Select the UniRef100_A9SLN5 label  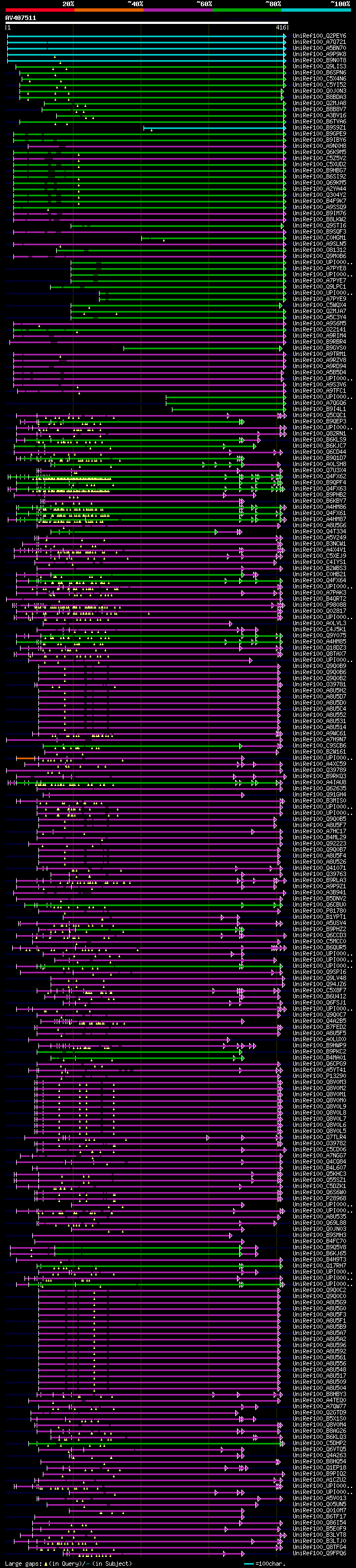pyautogui.click(x=319, y=244)
